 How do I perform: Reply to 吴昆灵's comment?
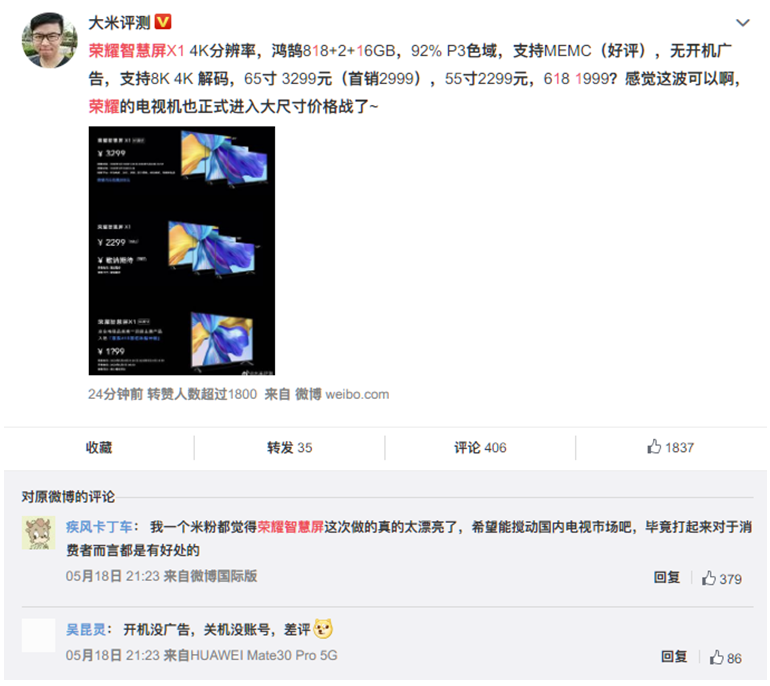pyautogui.click(x=674, y=657)
